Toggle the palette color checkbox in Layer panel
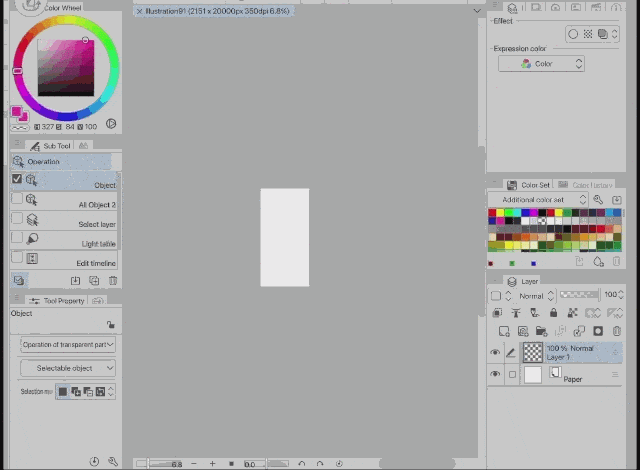Viewport: 640px width, 470px height. point(496,295)
